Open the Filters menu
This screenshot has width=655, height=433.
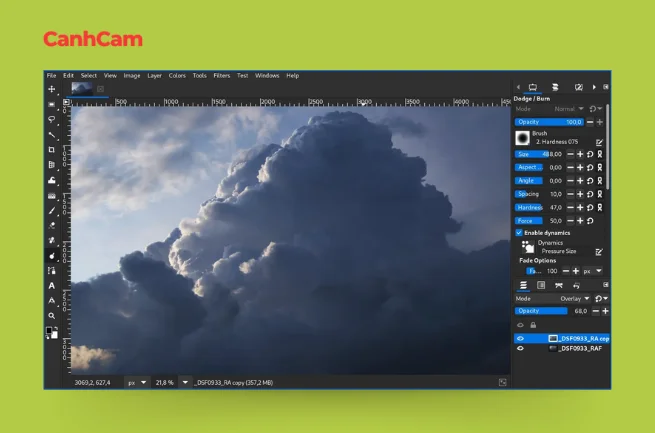(x=221, y=75)
